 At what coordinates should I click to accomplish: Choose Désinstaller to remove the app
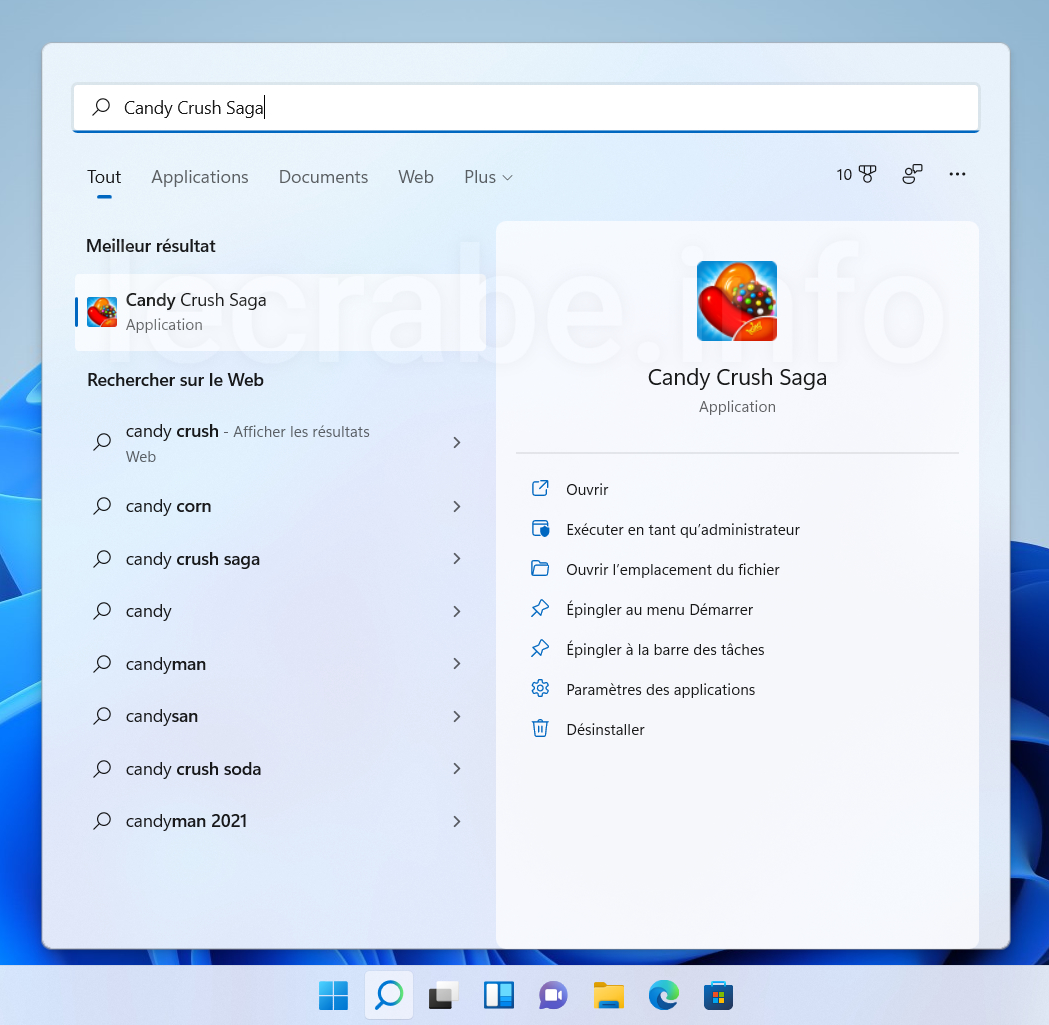(605, 730)
